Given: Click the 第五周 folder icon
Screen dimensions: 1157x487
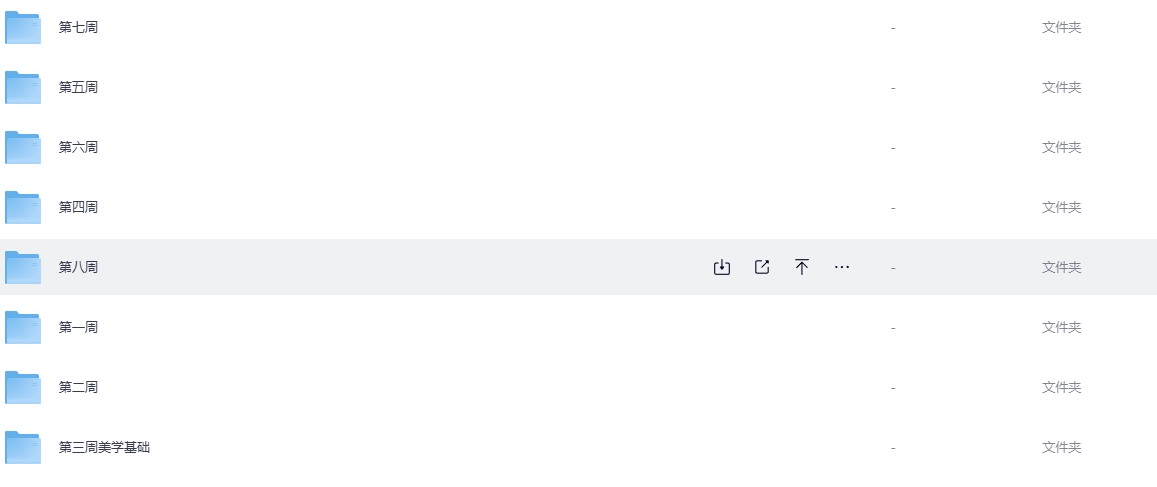Looking at the screenshot, I should tap(23, 88).
